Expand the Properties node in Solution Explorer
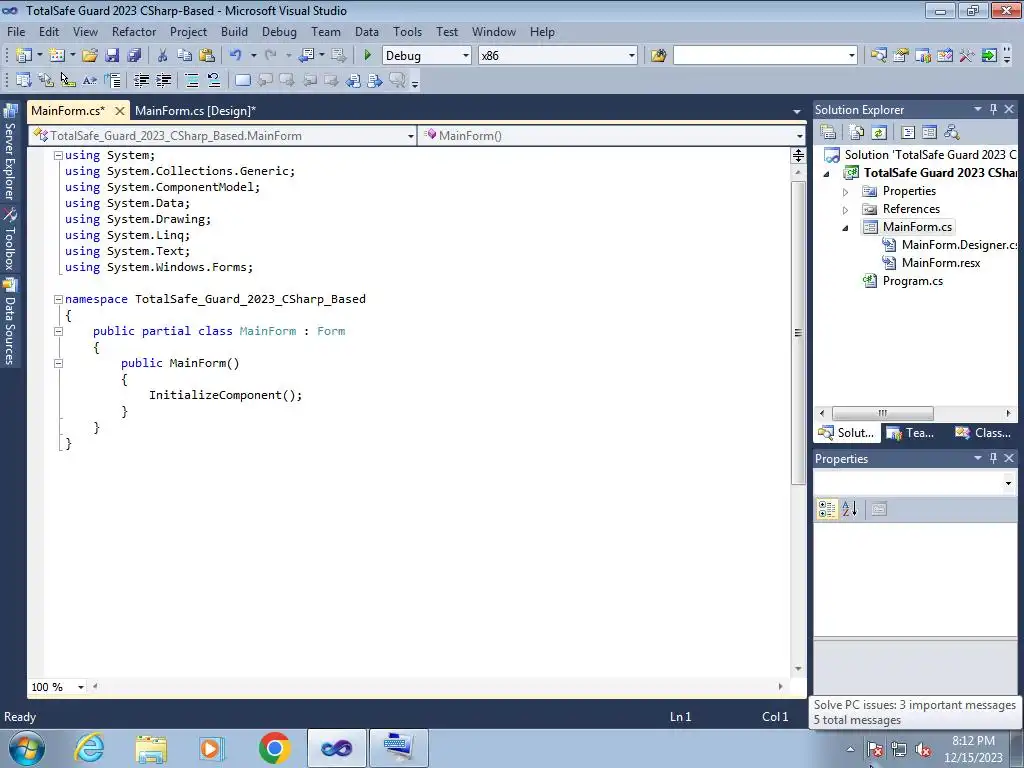This screenshot has height=768, width=1024. (846, 192)
